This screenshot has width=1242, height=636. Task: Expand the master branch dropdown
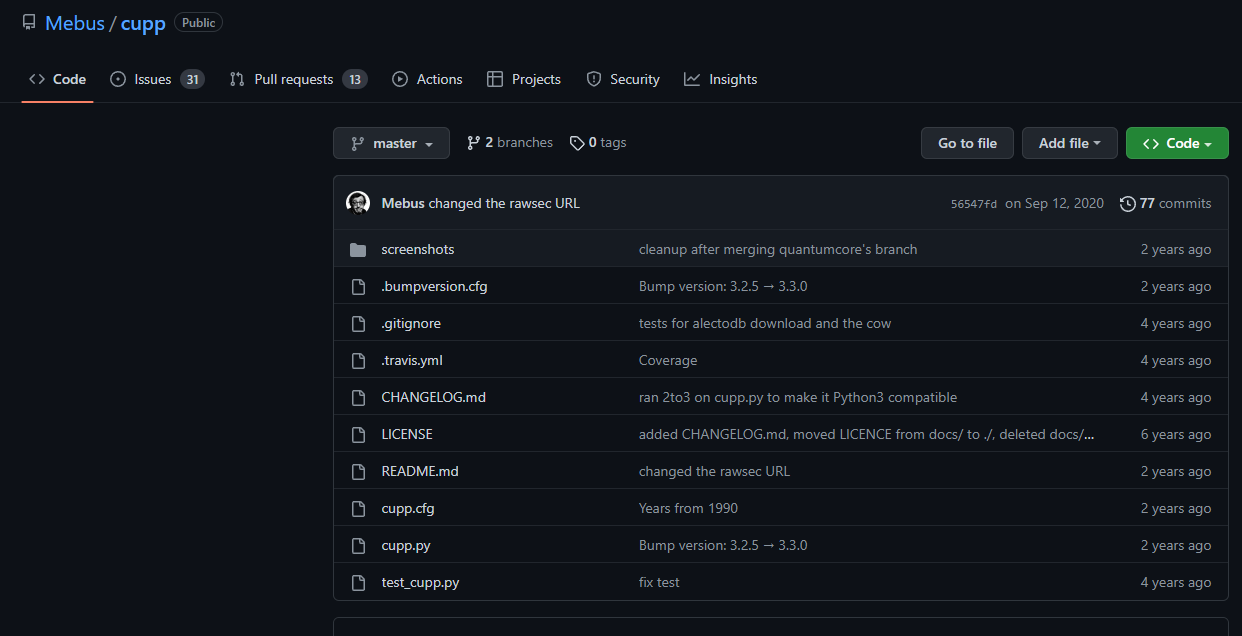point(391,143)
